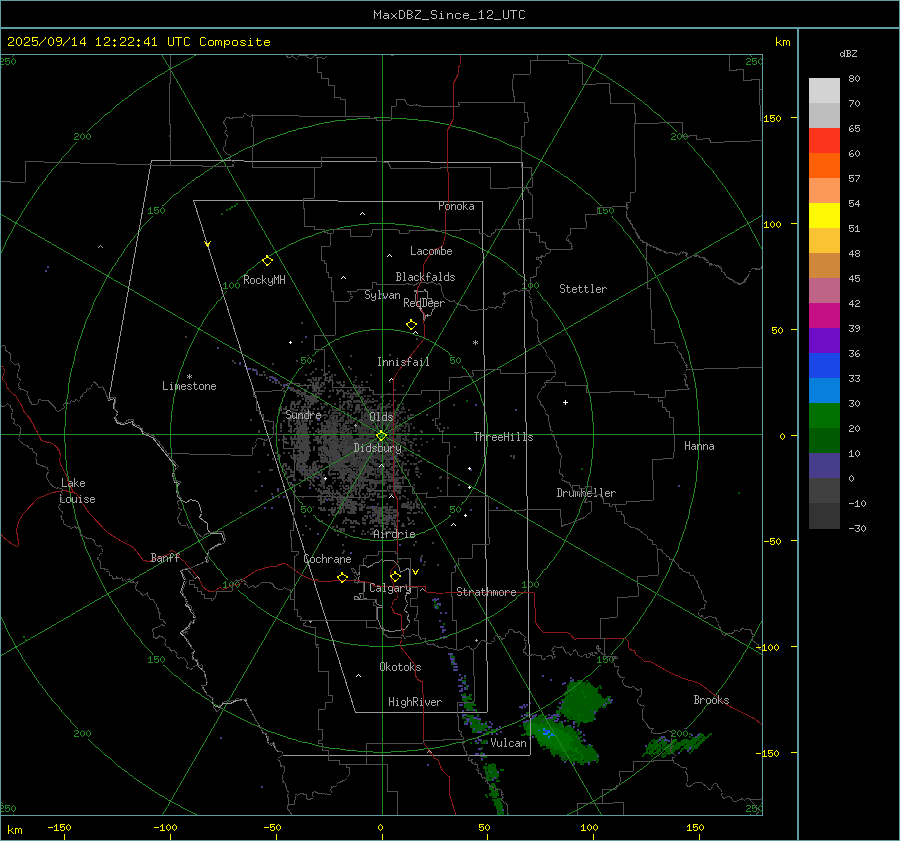Click the Cochrane town label
Image resolution: width=900 pixels, height=841 pixels.
click(x=327, y=559)
